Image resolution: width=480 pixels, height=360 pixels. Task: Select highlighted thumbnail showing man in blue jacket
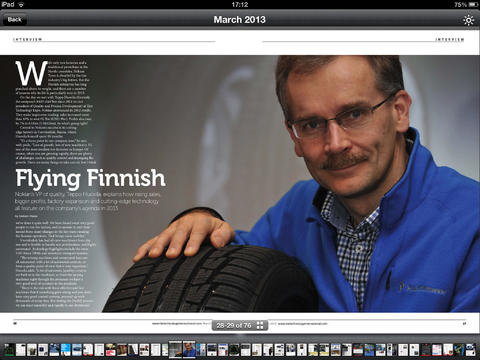point(189,349)
